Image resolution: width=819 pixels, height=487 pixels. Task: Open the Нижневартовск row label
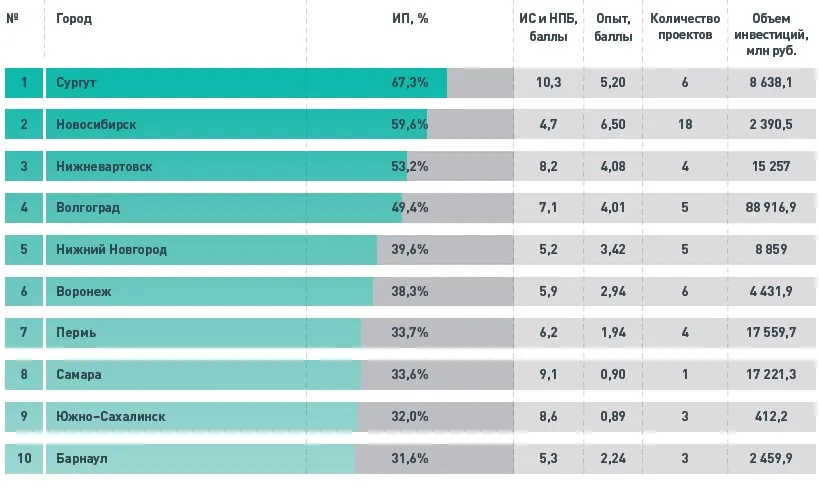click(104, 166)
